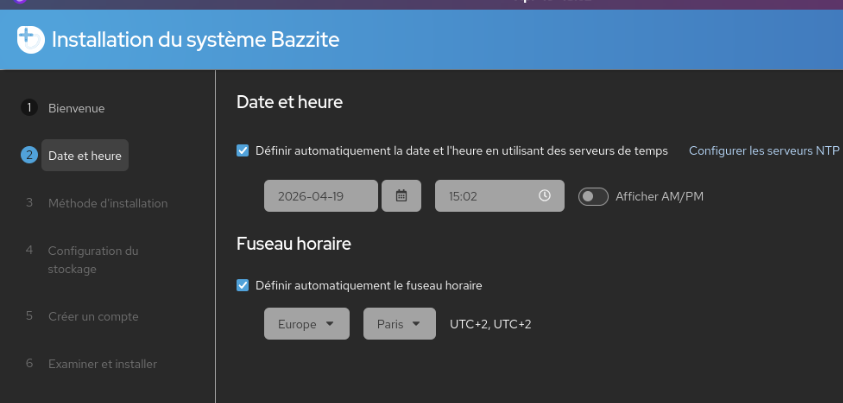
Task: Open the Paris city dropdown
Action: click(x=399, y=324)
